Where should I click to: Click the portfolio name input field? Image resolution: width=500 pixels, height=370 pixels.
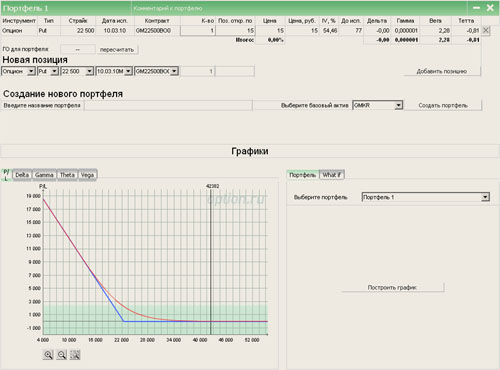[168, 105]
